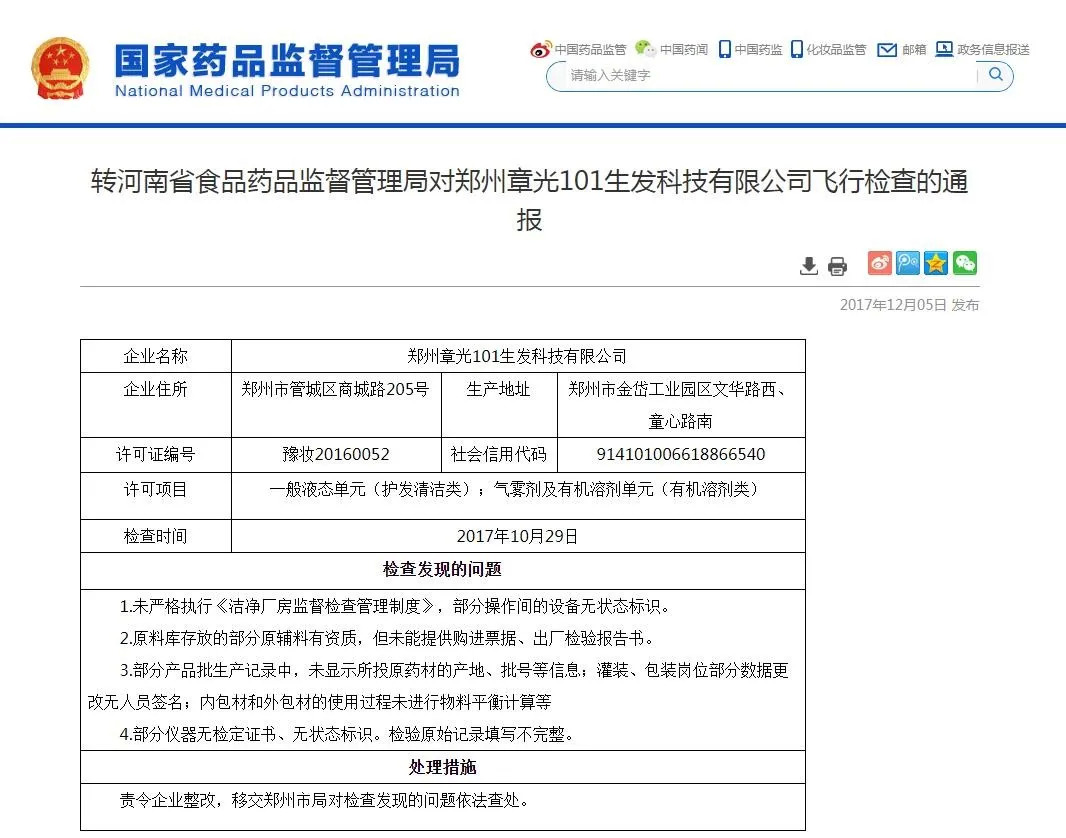Select credit code 914101006618866540
1066x838 pixels.
coord(681,455)
